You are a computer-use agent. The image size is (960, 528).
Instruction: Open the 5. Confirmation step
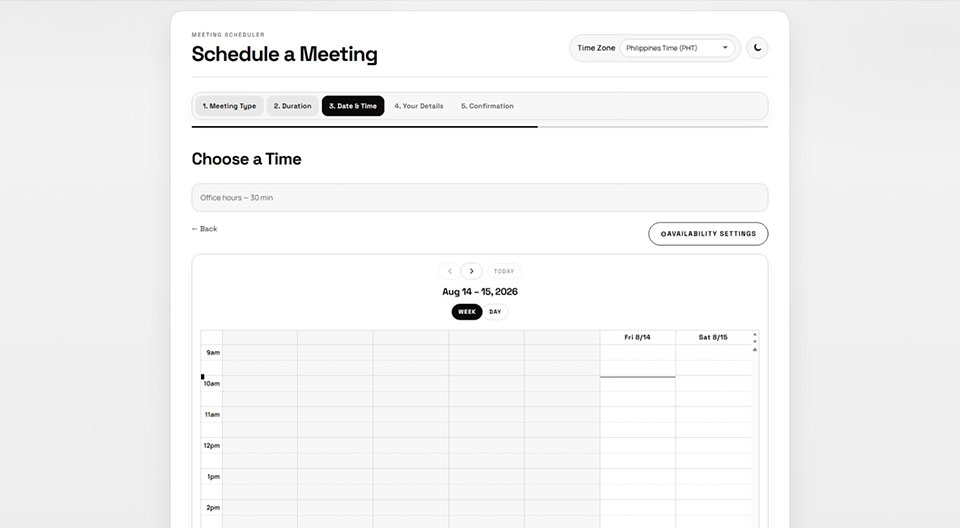[487, 106]
